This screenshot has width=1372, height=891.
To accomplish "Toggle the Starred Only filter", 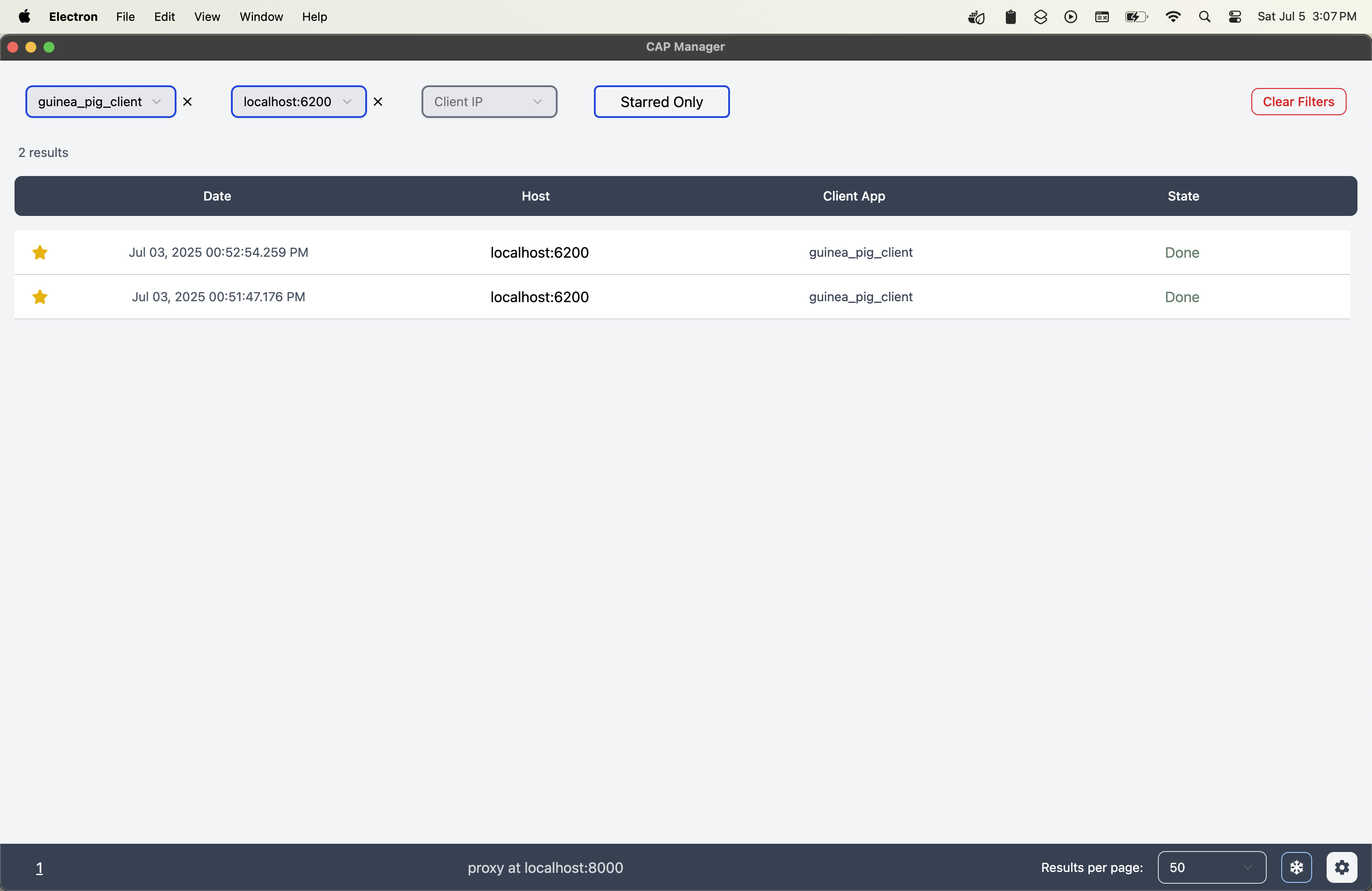I will 661,102.
